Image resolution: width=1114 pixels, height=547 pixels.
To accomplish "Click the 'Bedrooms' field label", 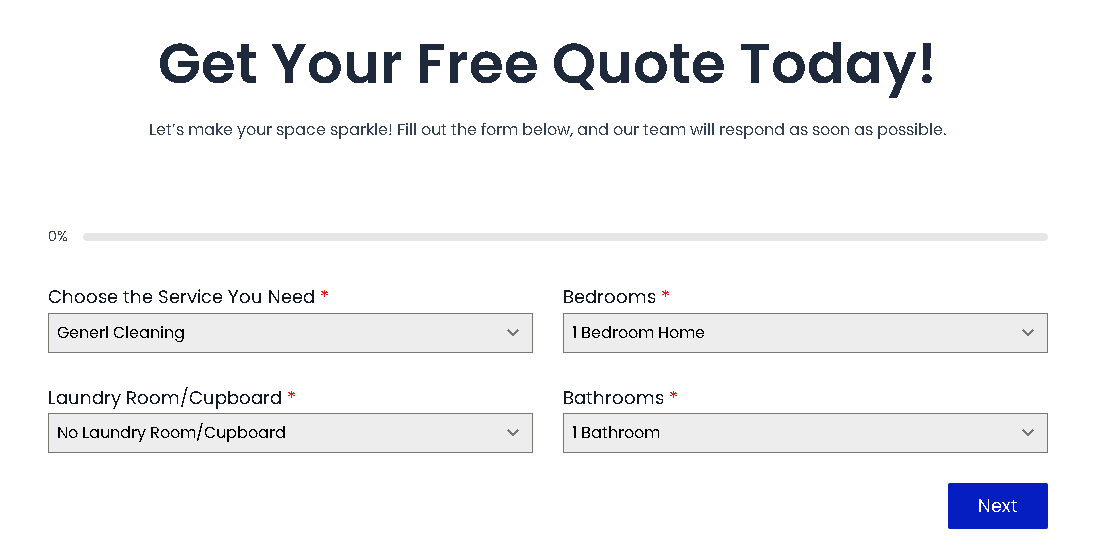I will [609, 297].
